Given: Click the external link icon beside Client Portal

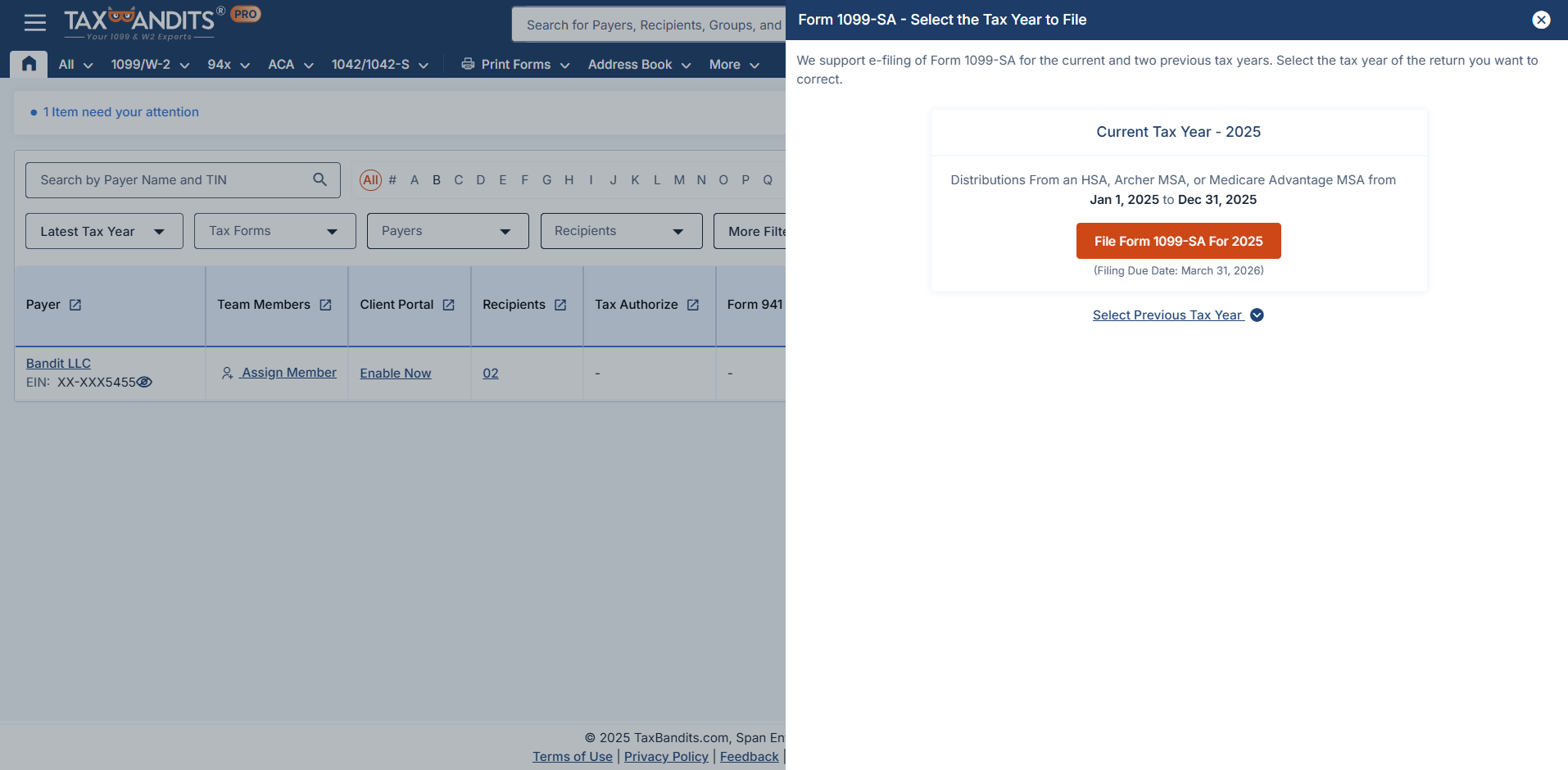Looking at the screenshot, I should 449,304.
